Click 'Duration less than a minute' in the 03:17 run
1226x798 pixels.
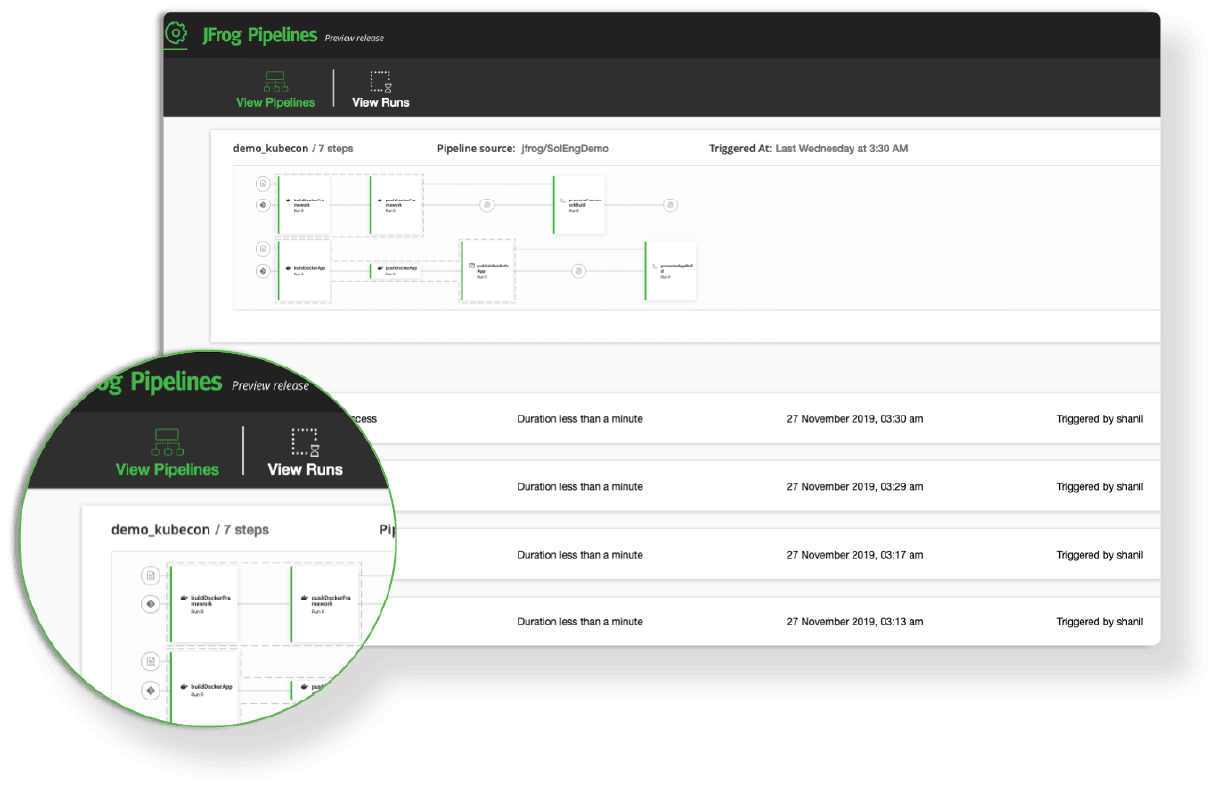580,555
